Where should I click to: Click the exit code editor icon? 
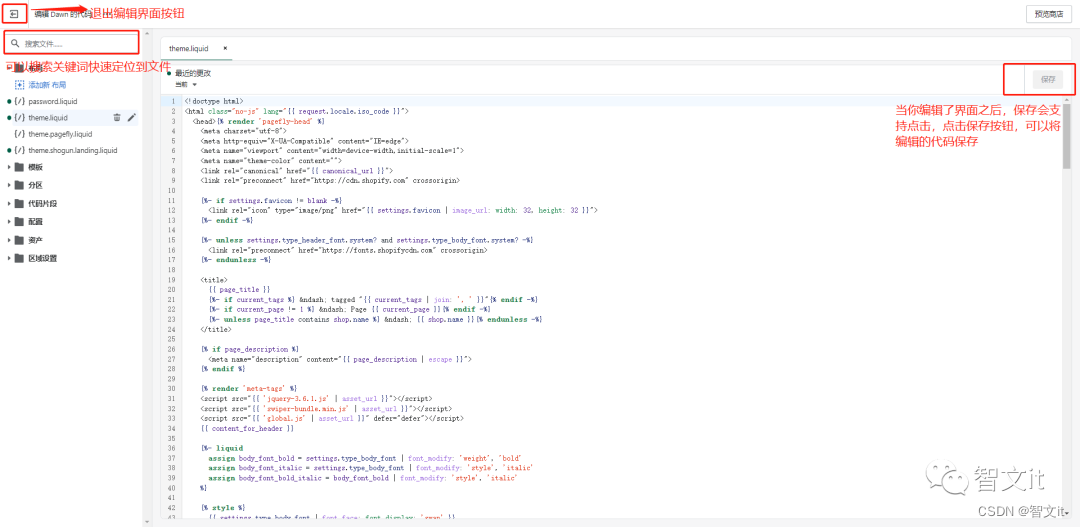(x=14, y=13)
